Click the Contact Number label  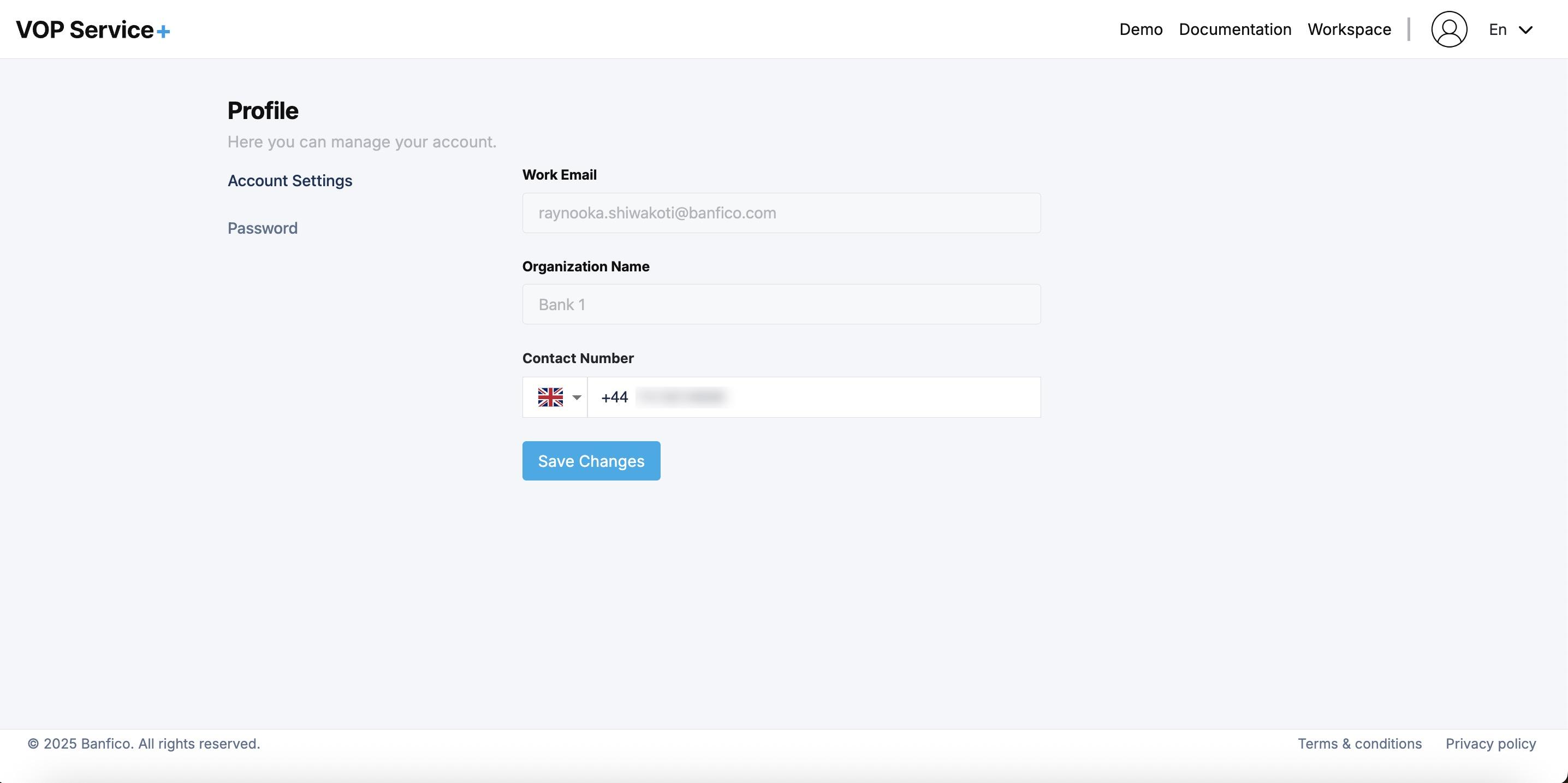click(578, 358)
